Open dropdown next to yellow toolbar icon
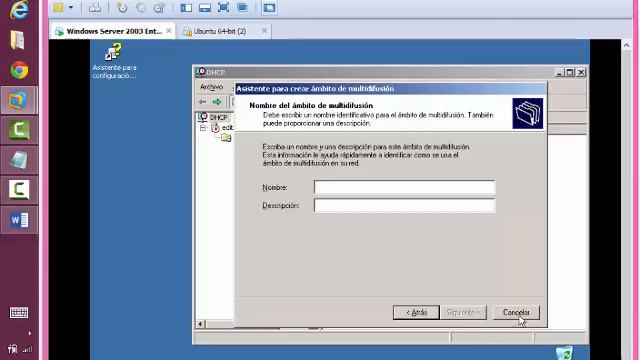Screen dimensions: 640x360 coord(71,7)
